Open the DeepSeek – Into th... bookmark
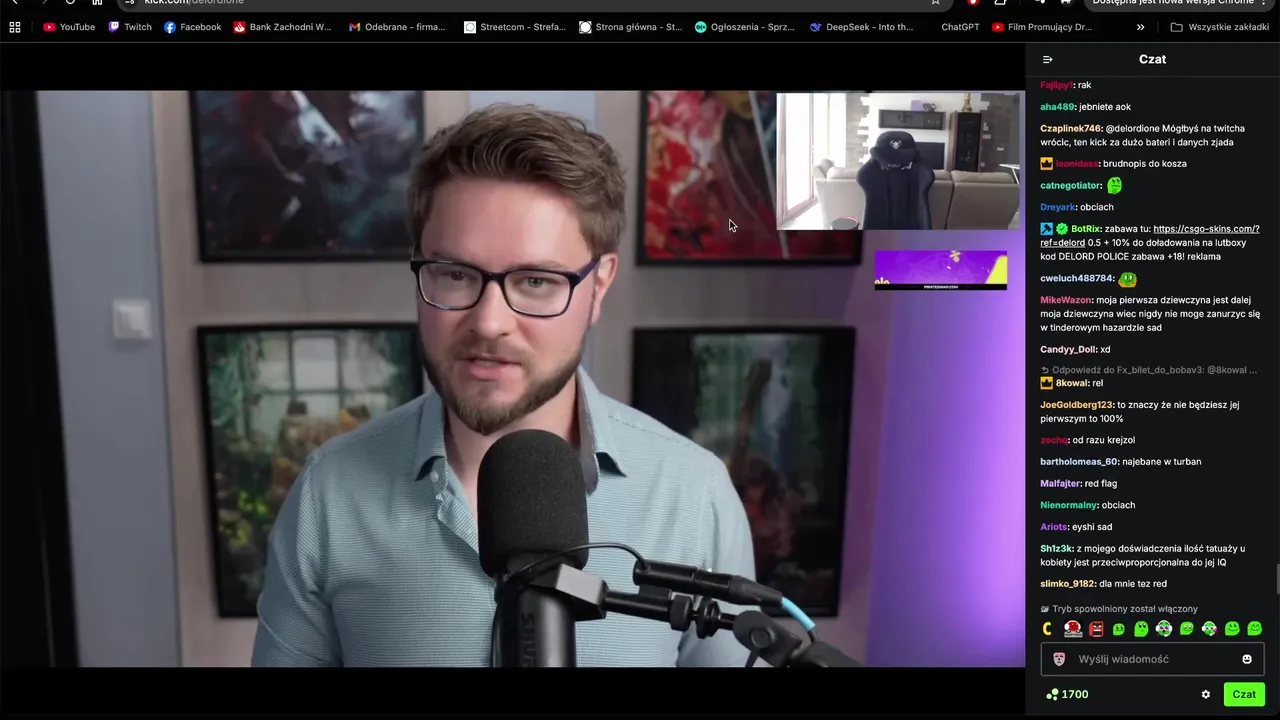 coord(861,27)
